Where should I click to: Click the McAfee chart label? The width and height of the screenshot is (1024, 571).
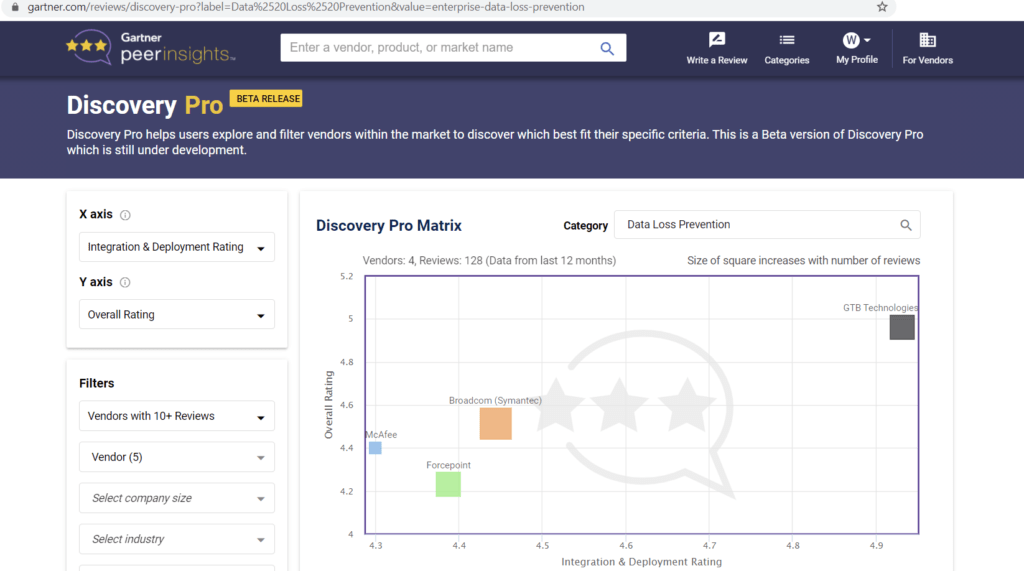coord(381,434)
